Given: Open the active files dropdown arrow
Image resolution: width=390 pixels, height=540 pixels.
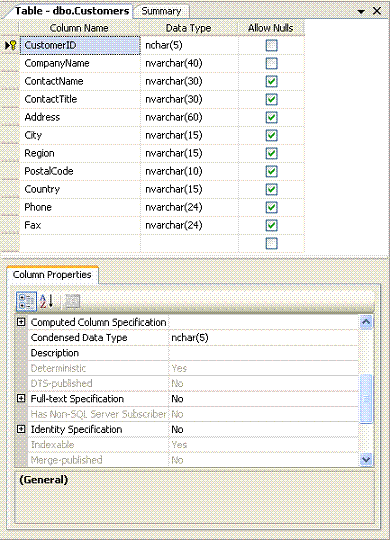Looking at the screenshot, I should point(361,11).
